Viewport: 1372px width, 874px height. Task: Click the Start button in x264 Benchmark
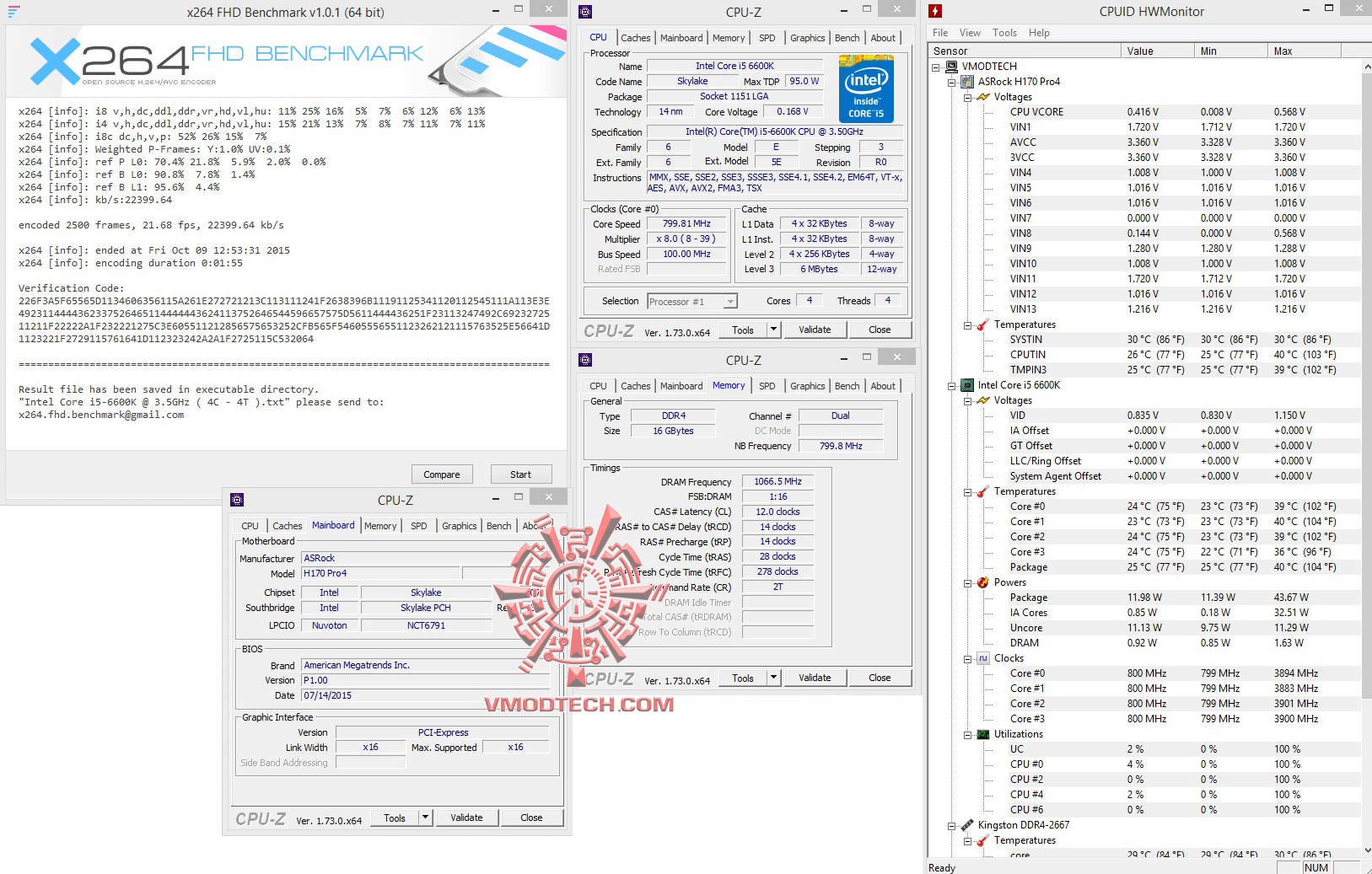point(521,475)
